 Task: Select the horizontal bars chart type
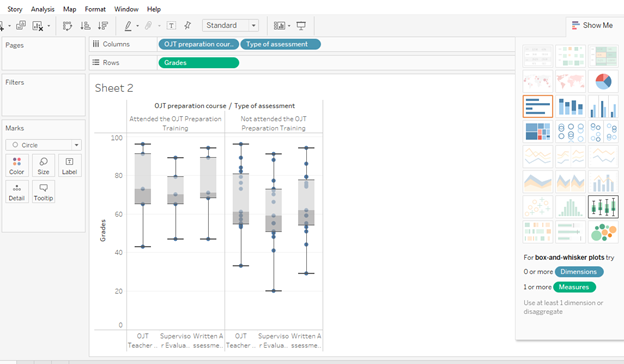tap(538, 106)
